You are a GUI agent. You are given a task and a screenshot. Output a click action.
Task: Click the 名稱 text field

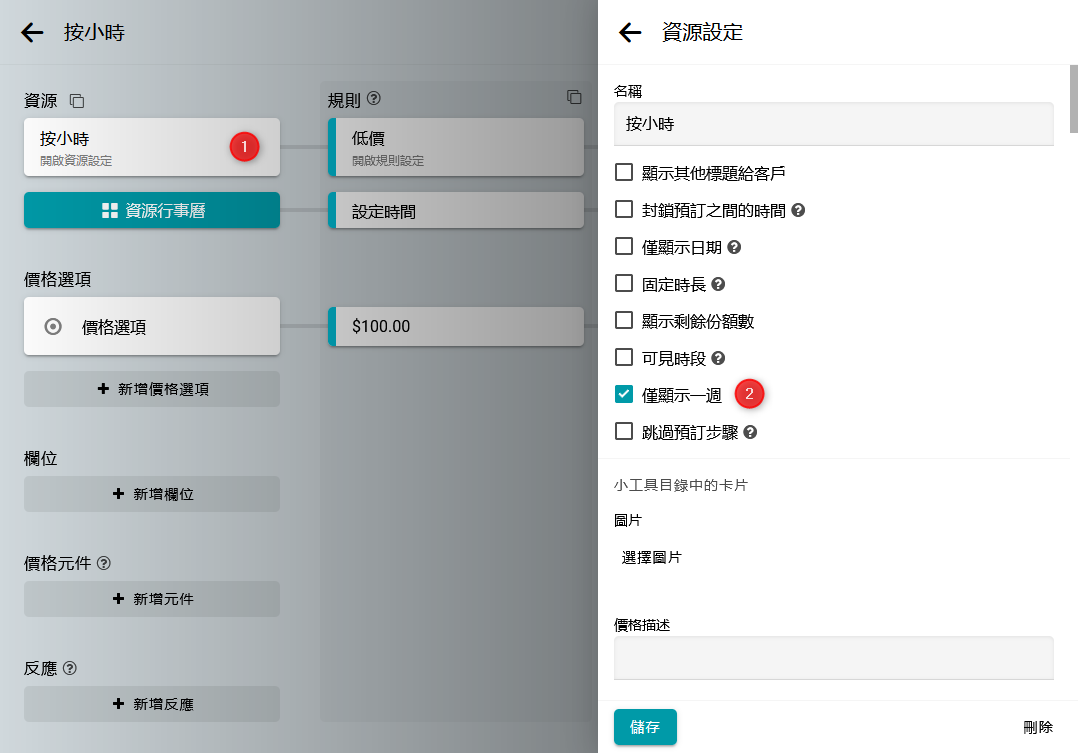833,124
